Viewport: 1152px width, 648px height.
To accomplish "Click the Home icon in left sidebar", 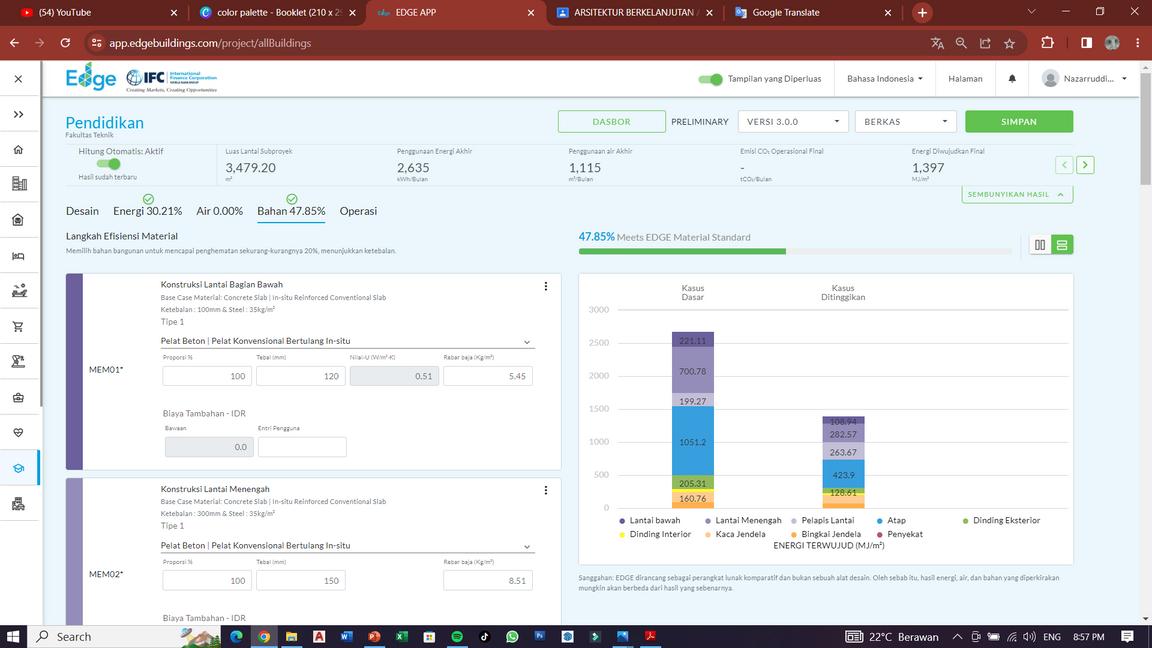I will pyautogui.click(x=18, y=150).
